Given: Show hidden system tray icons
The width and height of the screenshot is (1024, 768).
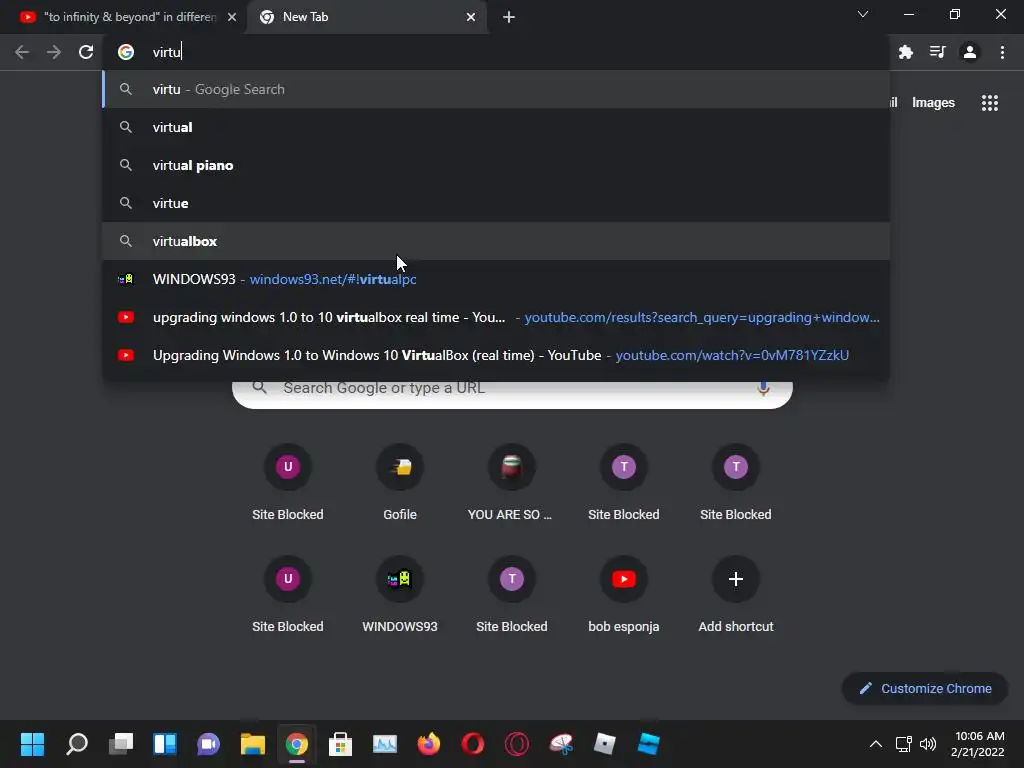Looking at the screenshot, I should [876, 744].
